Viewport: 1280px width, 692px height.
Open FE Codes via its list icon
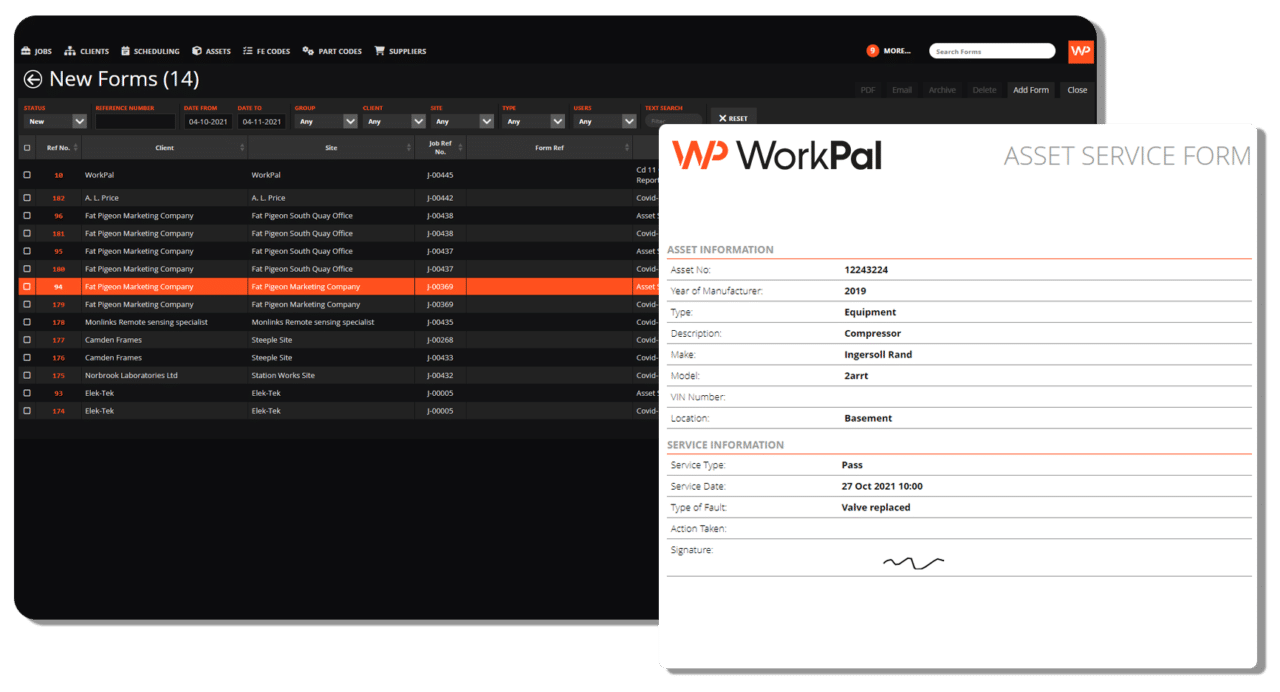point(246,50)
